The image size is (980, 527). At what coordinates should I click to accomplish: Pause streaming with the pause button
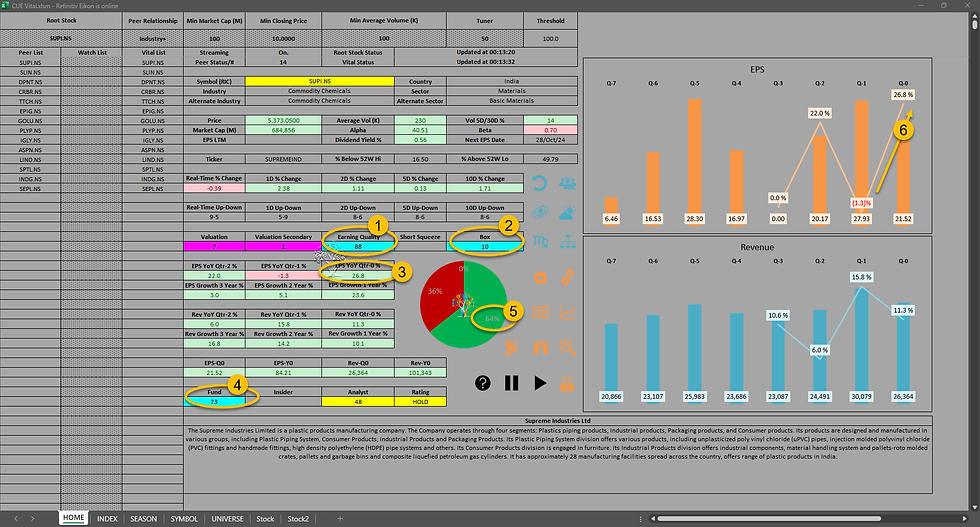click(x=511, y=383)
